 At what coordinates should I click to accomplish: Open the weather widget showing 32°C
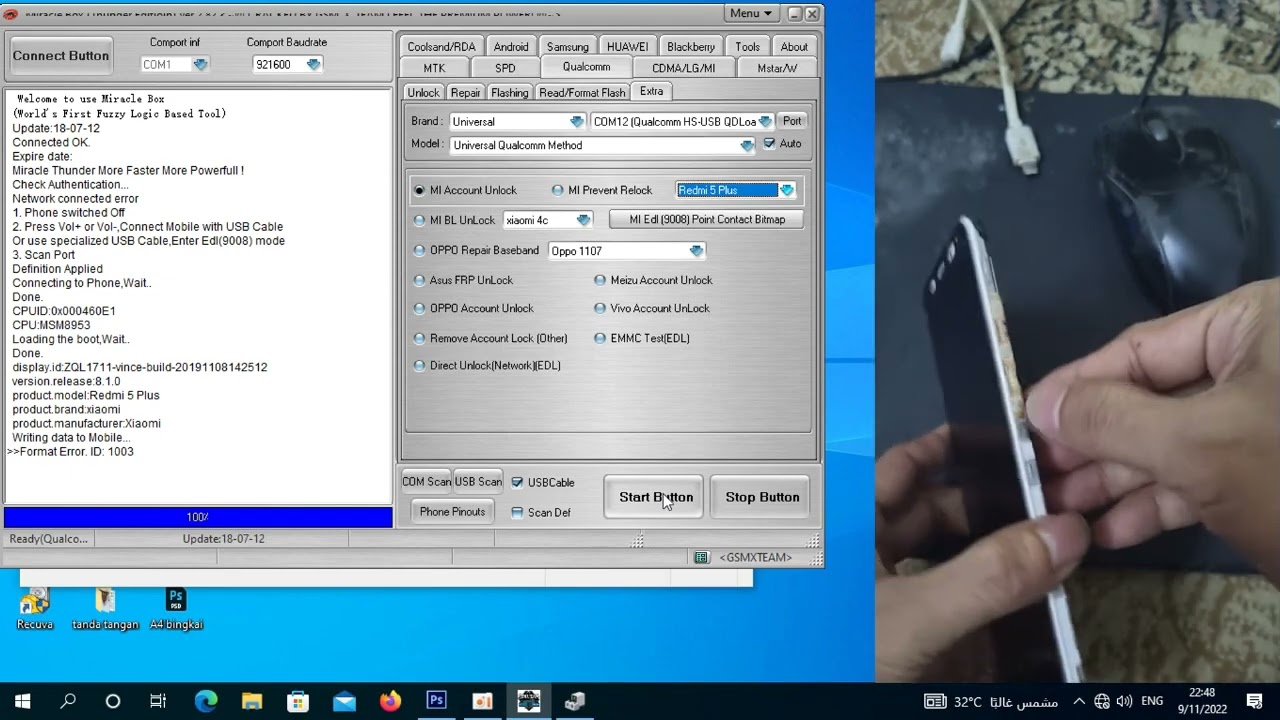pyautogui.click(x=991, y=701)
